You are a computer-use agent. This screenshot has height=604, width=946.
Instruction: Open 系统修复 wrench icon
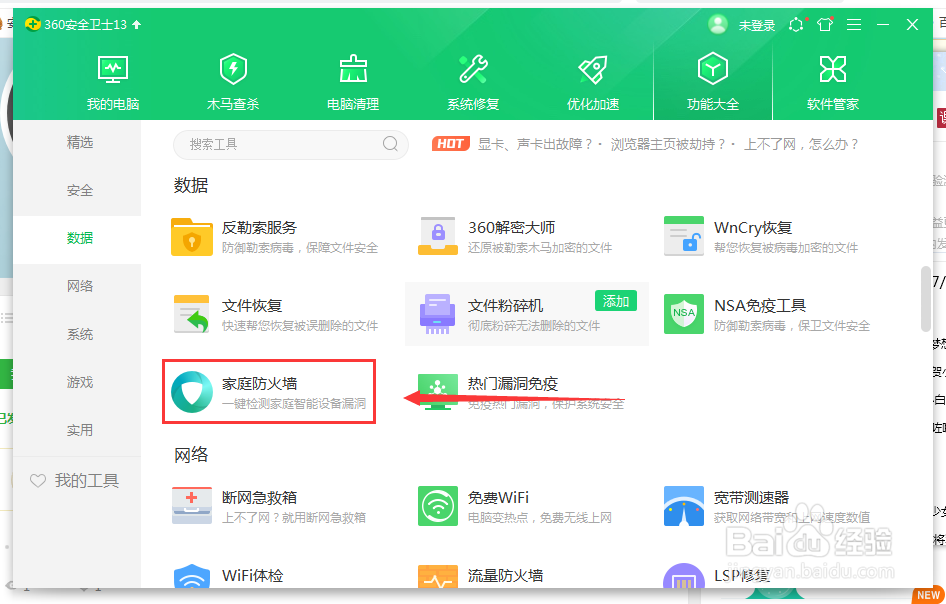(x=473, y=69)
